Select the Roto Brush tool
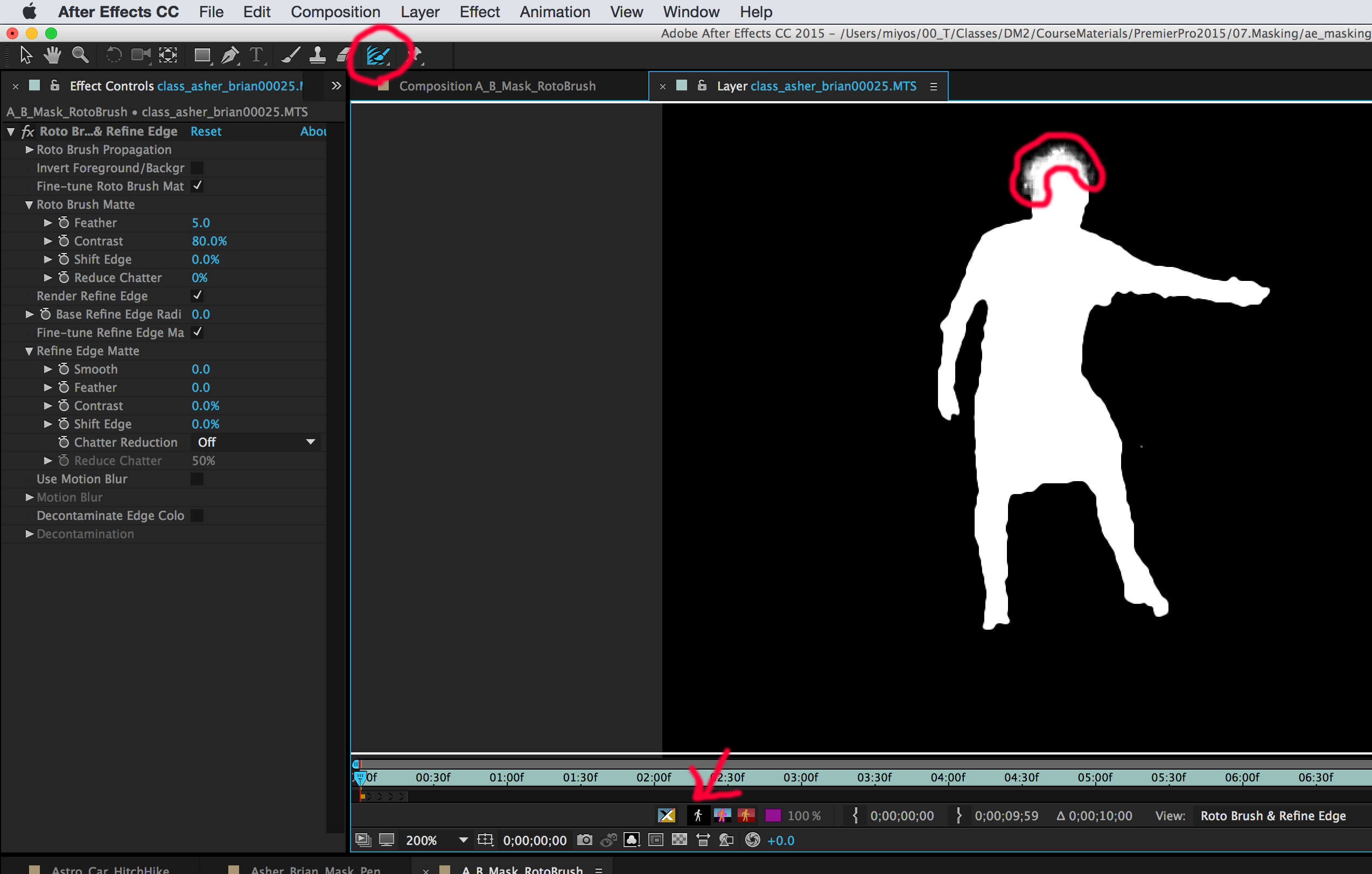This screenshot has height=874, width=1372. pyautogui.click(x=377, y=55)
